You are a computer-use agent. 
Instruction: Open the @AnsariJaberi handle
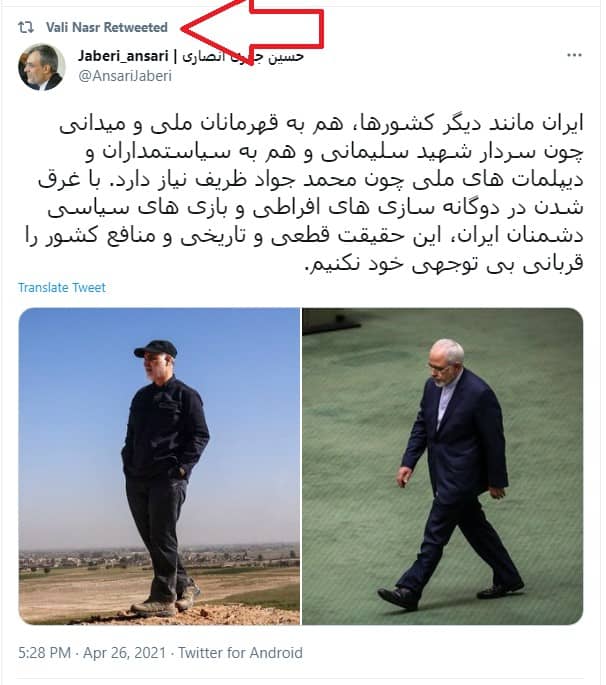click(x=125, y=76)
